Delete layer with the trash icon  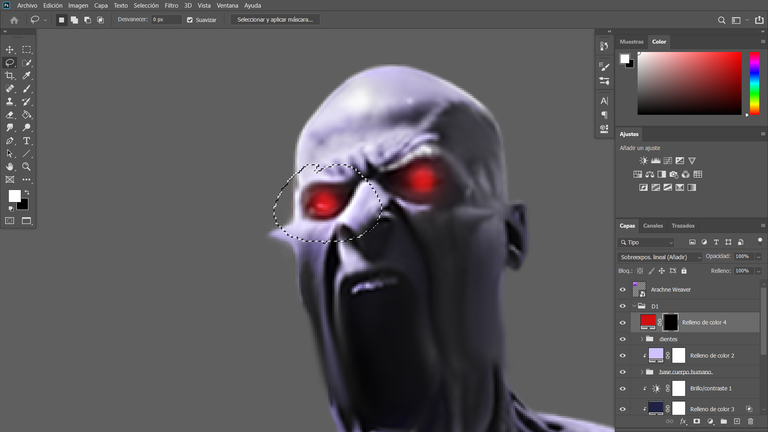(750, 421)
